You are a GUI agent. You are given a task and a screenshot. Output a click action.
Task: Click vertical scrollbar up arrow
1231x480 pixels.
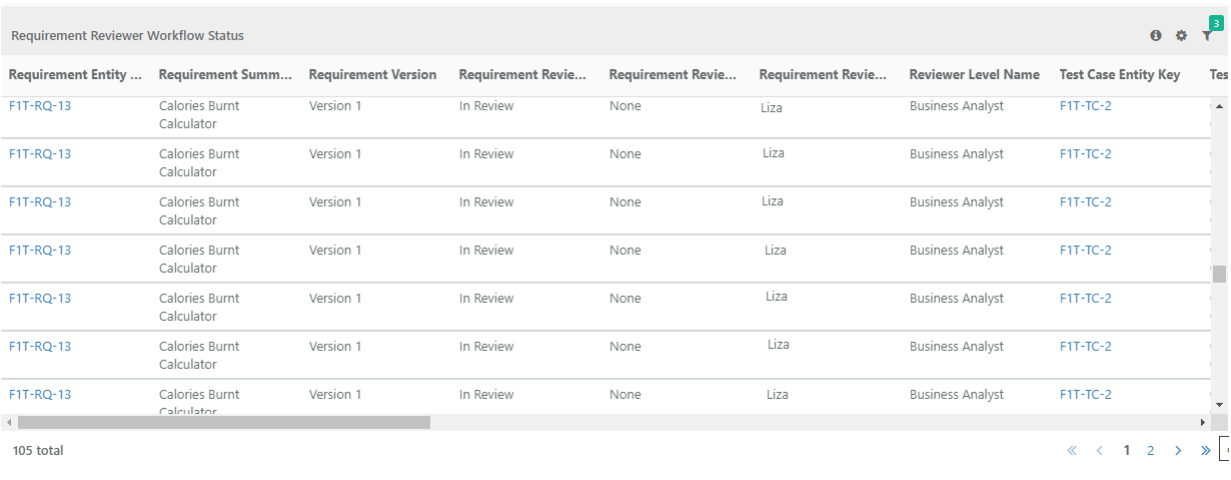click(1219, 106)
